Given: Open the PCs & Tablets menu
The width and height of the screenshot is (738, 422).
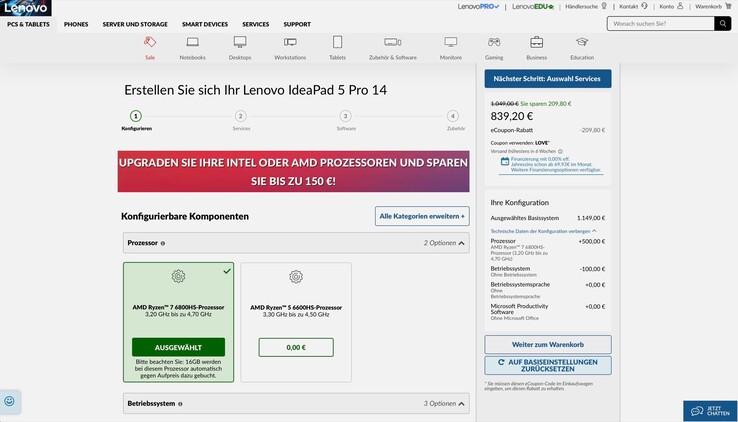Looking at the screenshot, I should 28,24.
